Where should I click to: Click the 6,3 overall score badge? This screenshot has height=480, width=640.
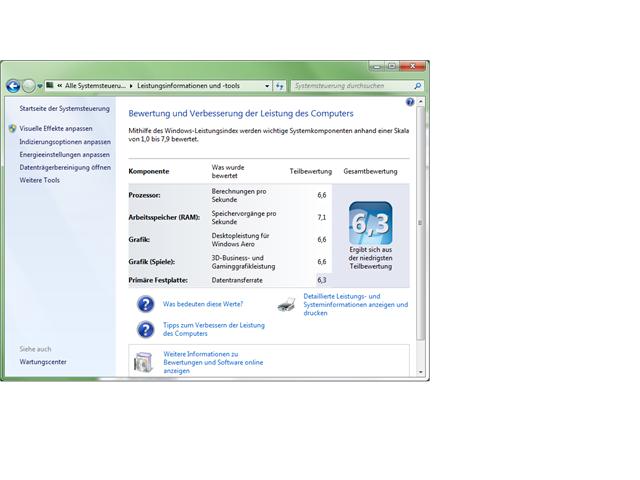tap(371, 223)
